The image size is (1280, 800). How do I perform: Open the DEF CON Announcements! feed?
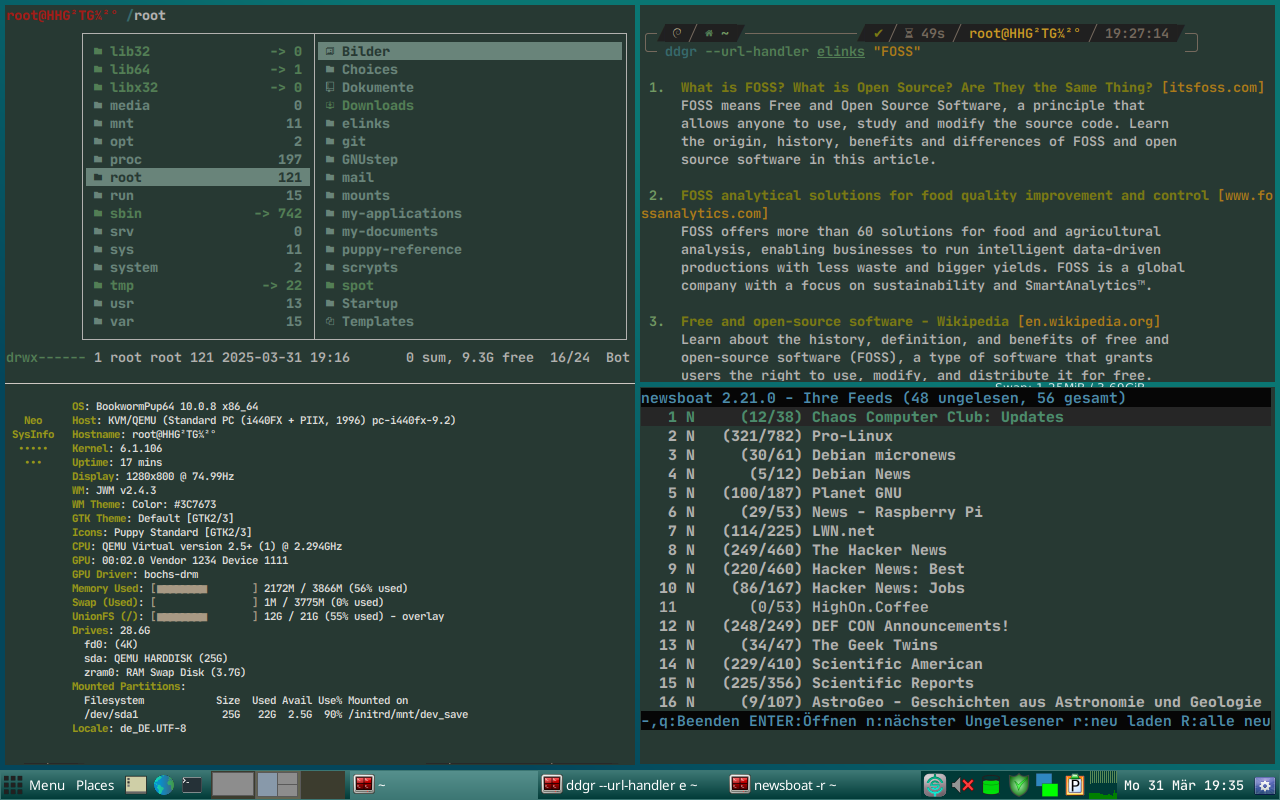(x=956, y=626)
